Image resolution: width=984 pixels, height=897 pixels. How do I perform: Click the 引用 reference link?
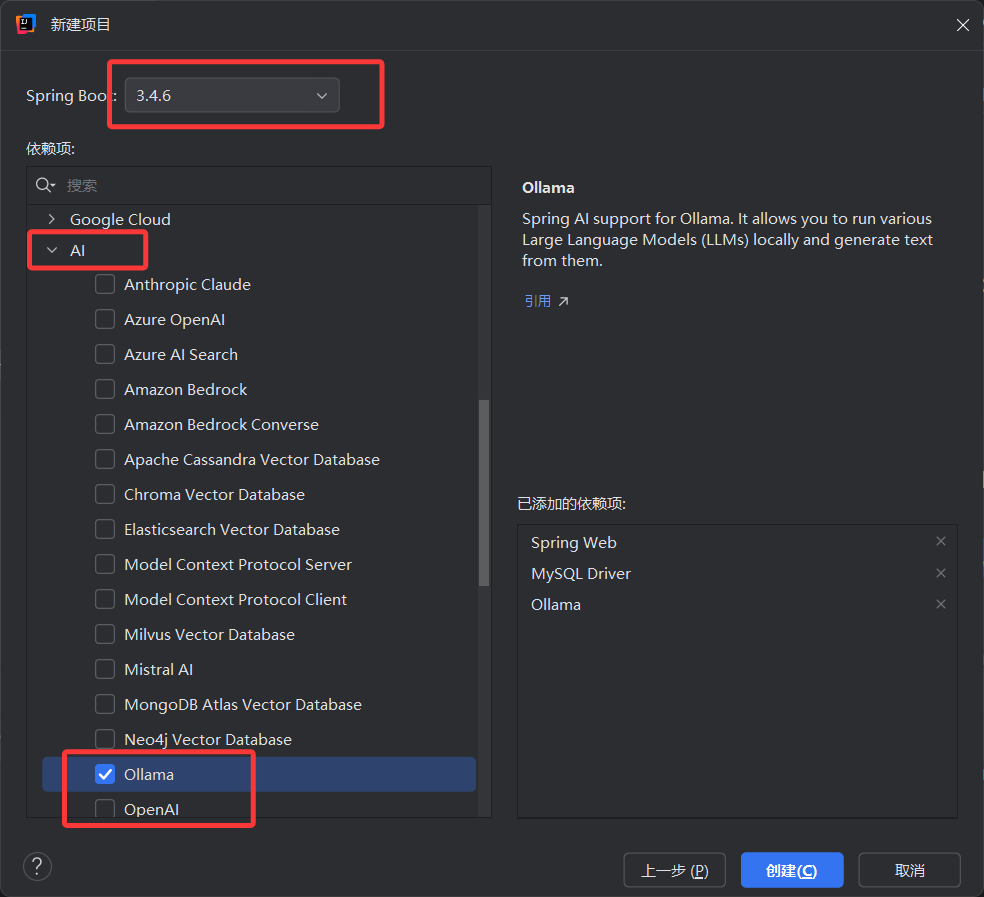point(538,301)
